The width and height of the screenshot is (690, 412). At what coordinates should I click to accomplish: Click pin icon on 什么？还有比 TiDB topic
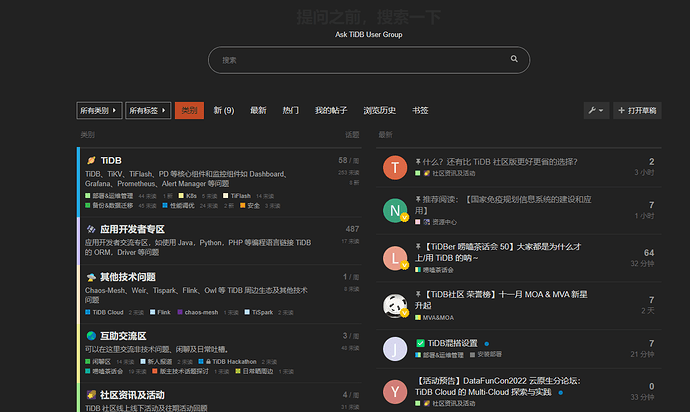point(418,162)
